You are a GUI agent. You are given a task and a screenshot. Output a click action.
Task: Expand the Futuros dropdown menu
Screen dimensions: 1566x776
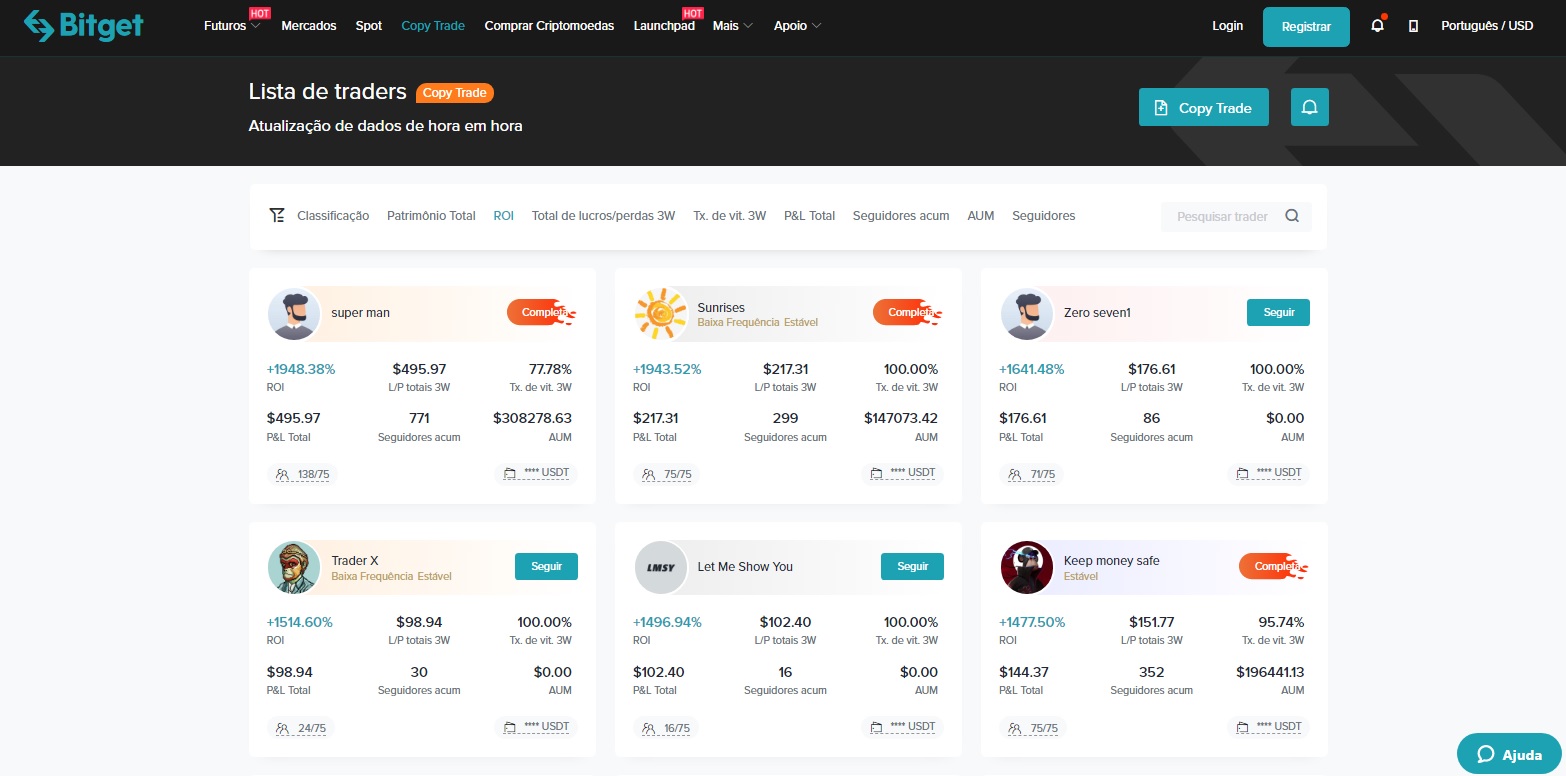coord(232,26)
